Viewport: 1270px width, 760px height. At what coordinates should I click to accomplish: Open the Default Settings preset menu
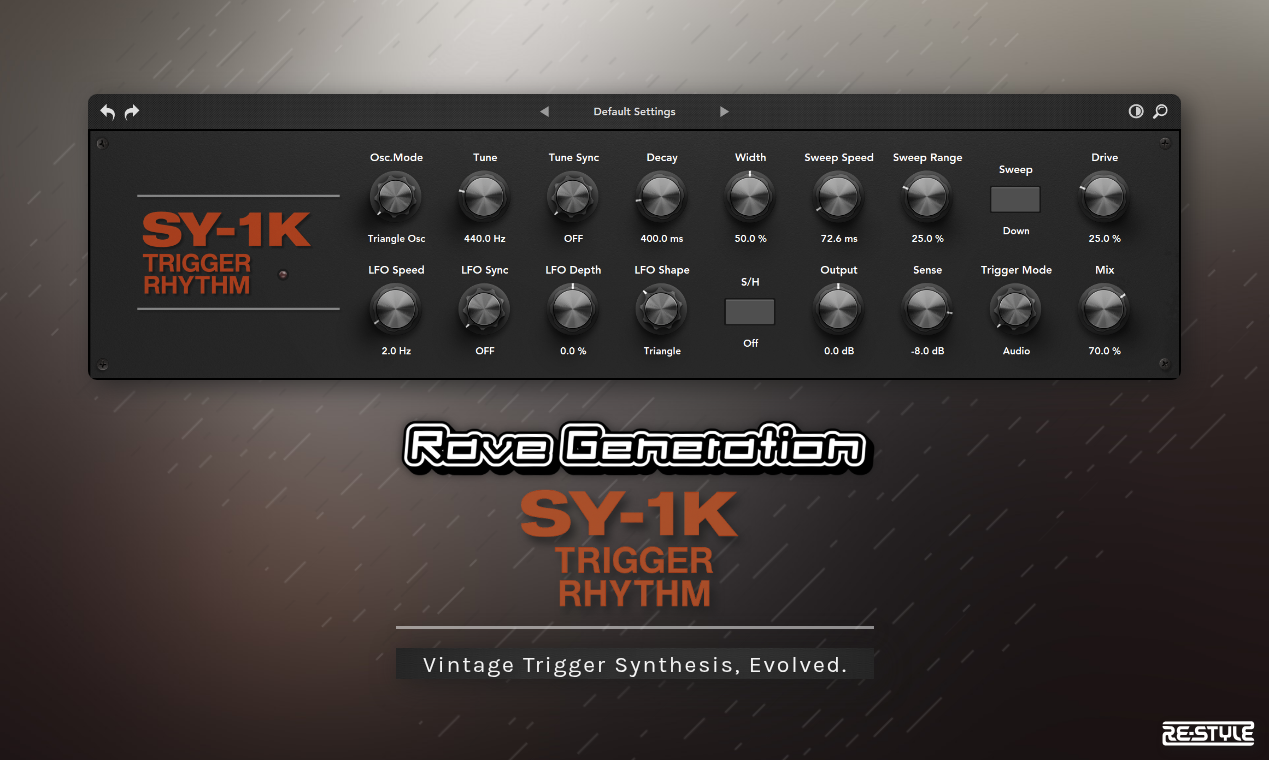pos(634,111)
